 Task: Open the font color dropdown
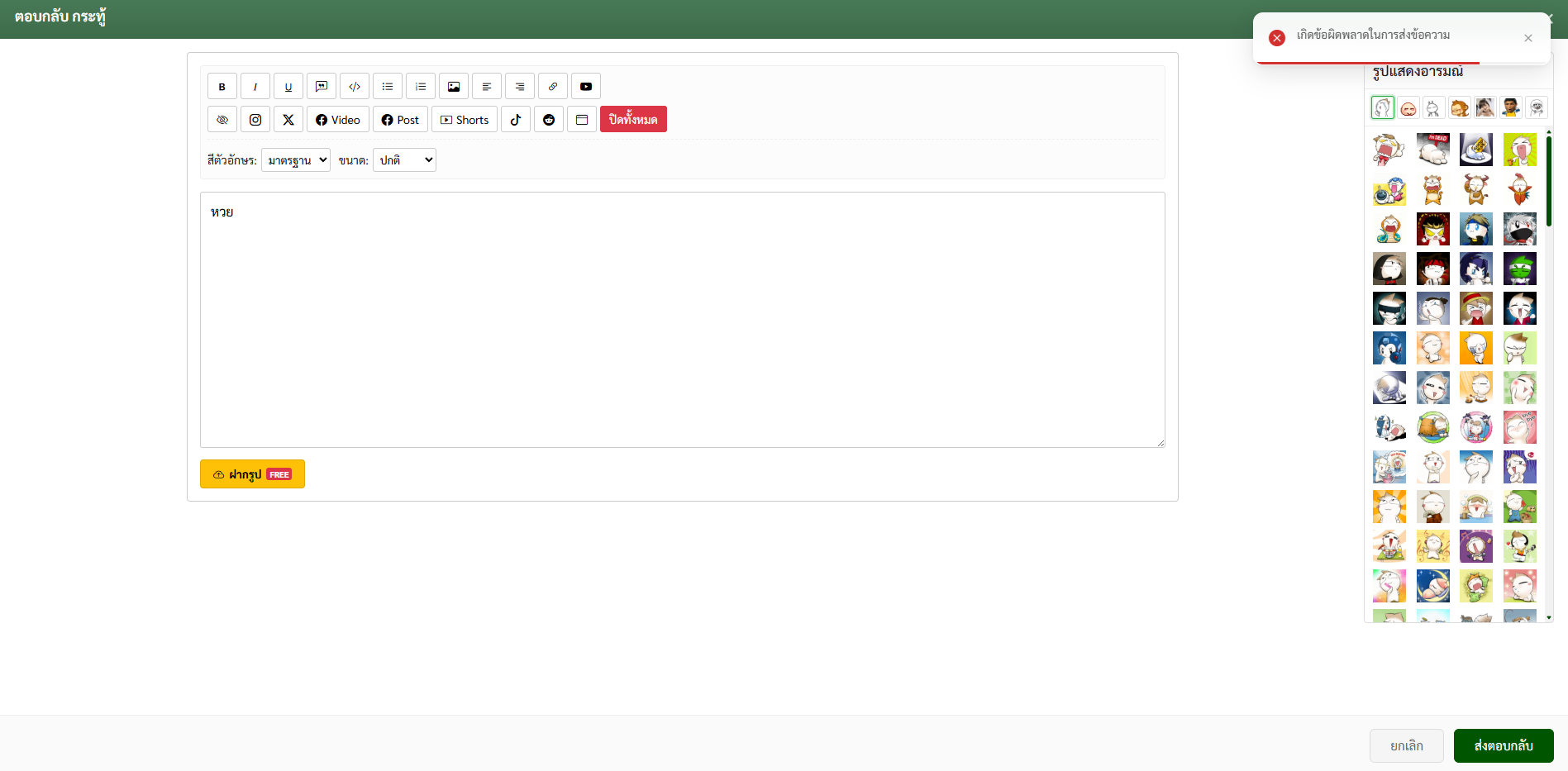click(296, 160)
